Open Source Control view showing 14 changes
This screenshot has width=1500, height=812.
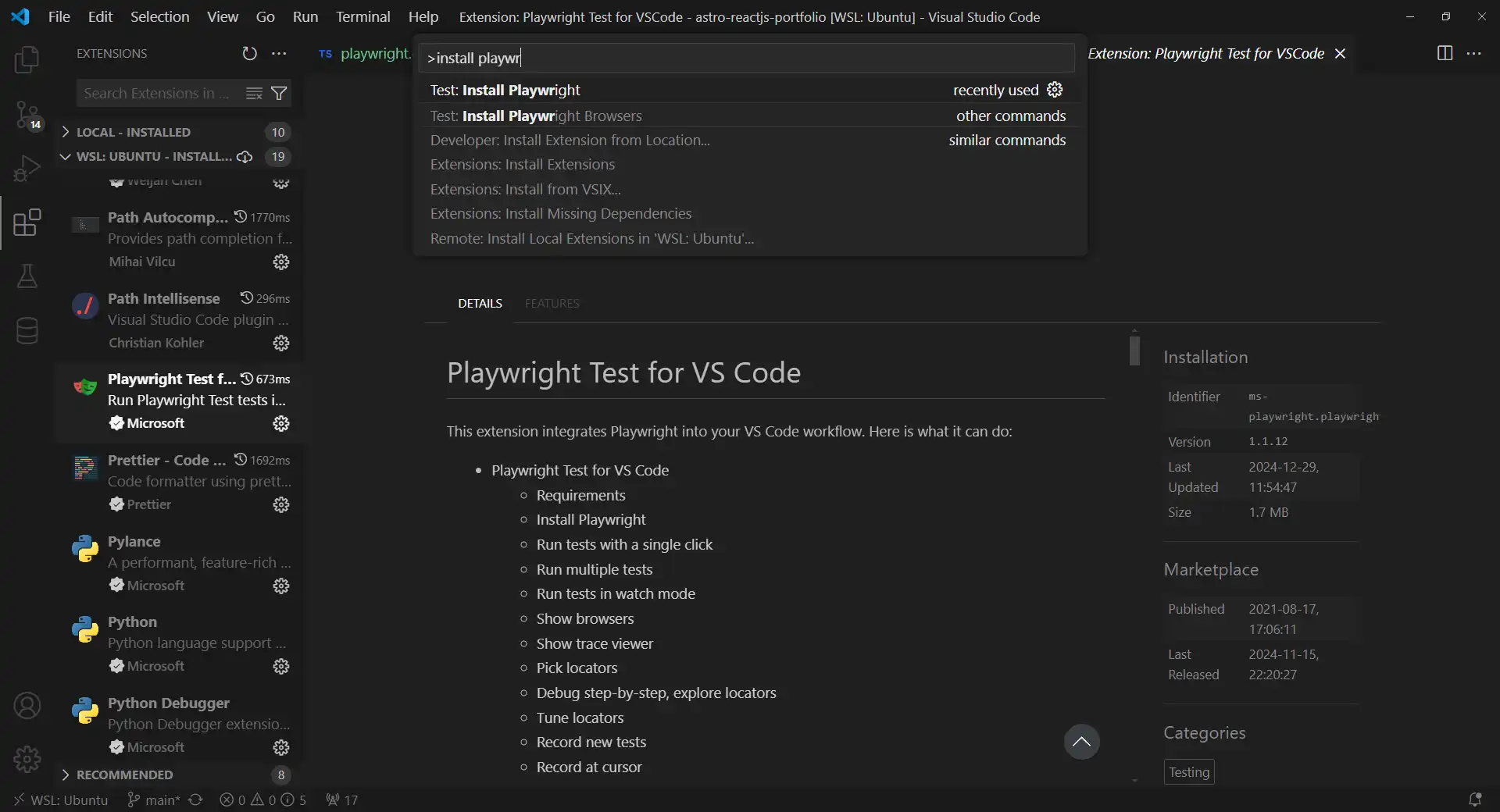27,116
